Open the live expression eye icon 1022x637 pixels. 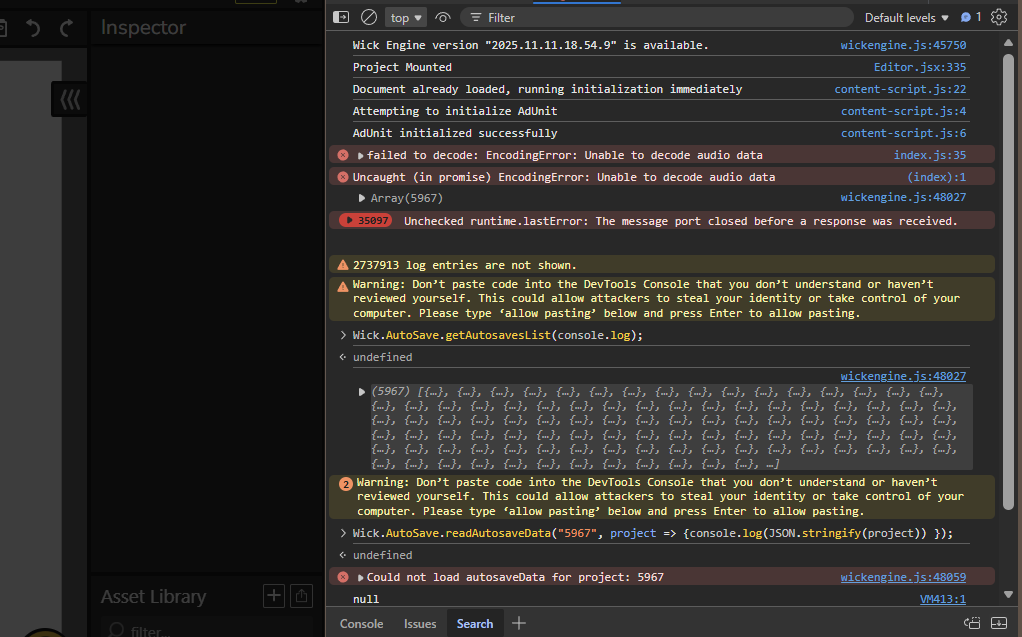[x=443, y=17]
